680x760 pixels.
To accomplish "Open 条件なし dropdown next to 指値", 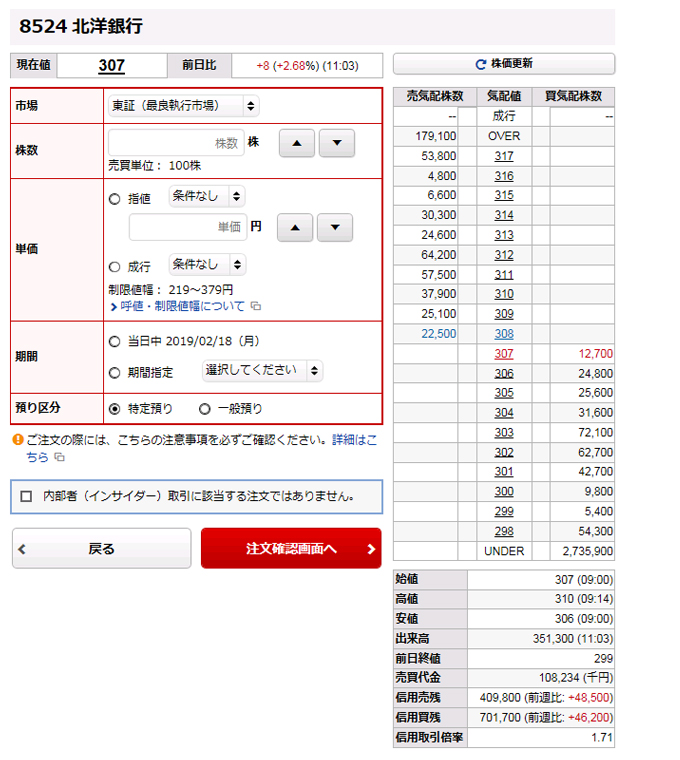I will click(207, 196).
